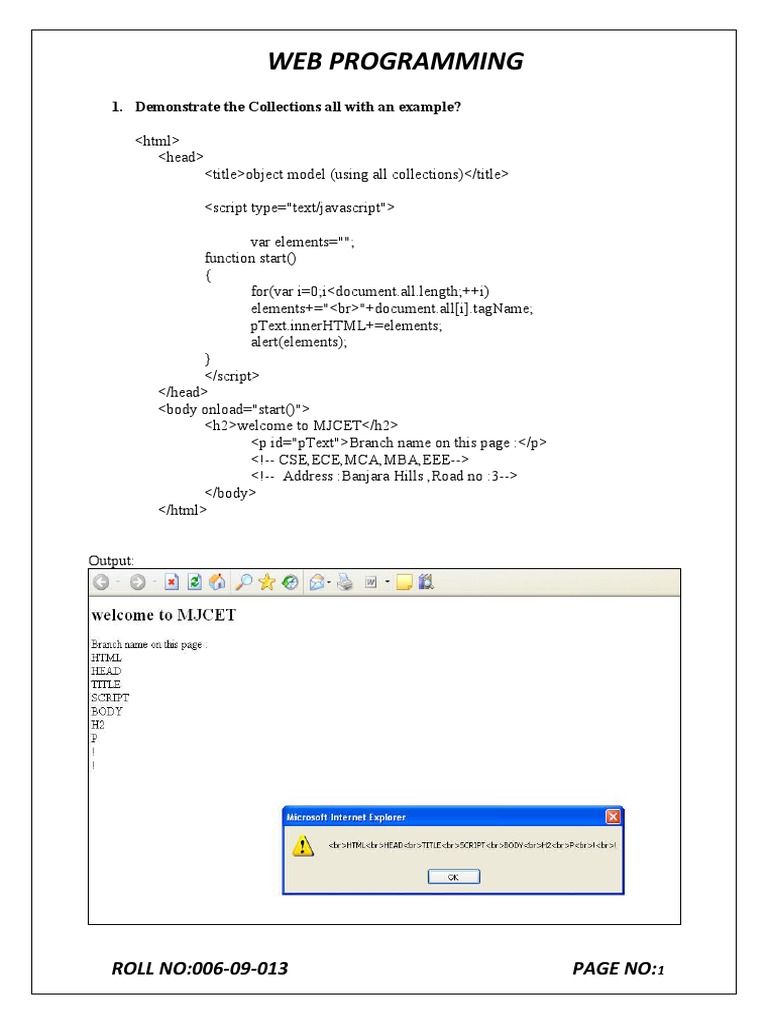
Task: Open dropdown arrow next to Forward button
Action: [154, 582]
